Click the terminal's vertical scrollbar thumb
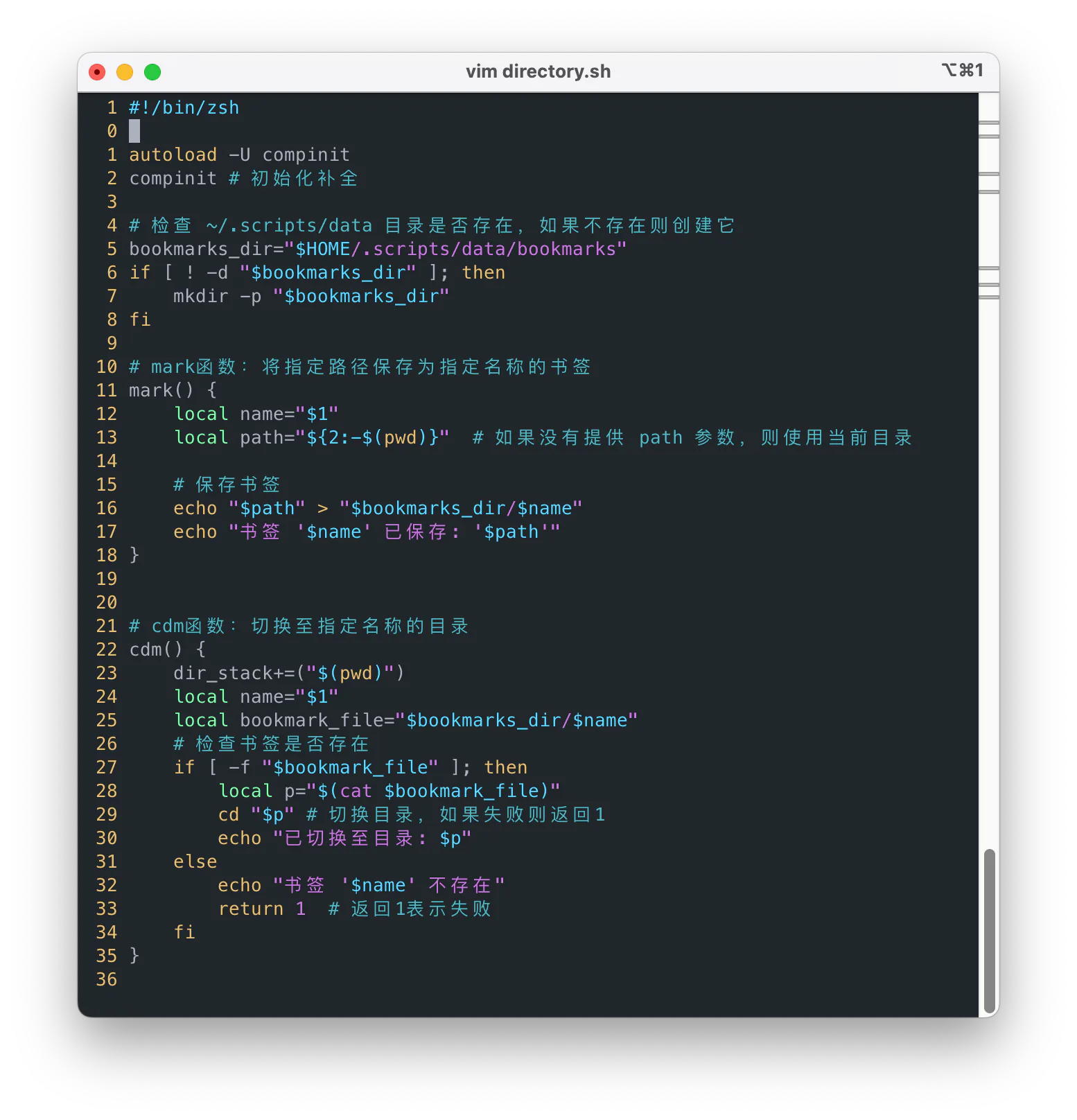The width and height of the screenshot is (1077, 1120). point(990,931)
